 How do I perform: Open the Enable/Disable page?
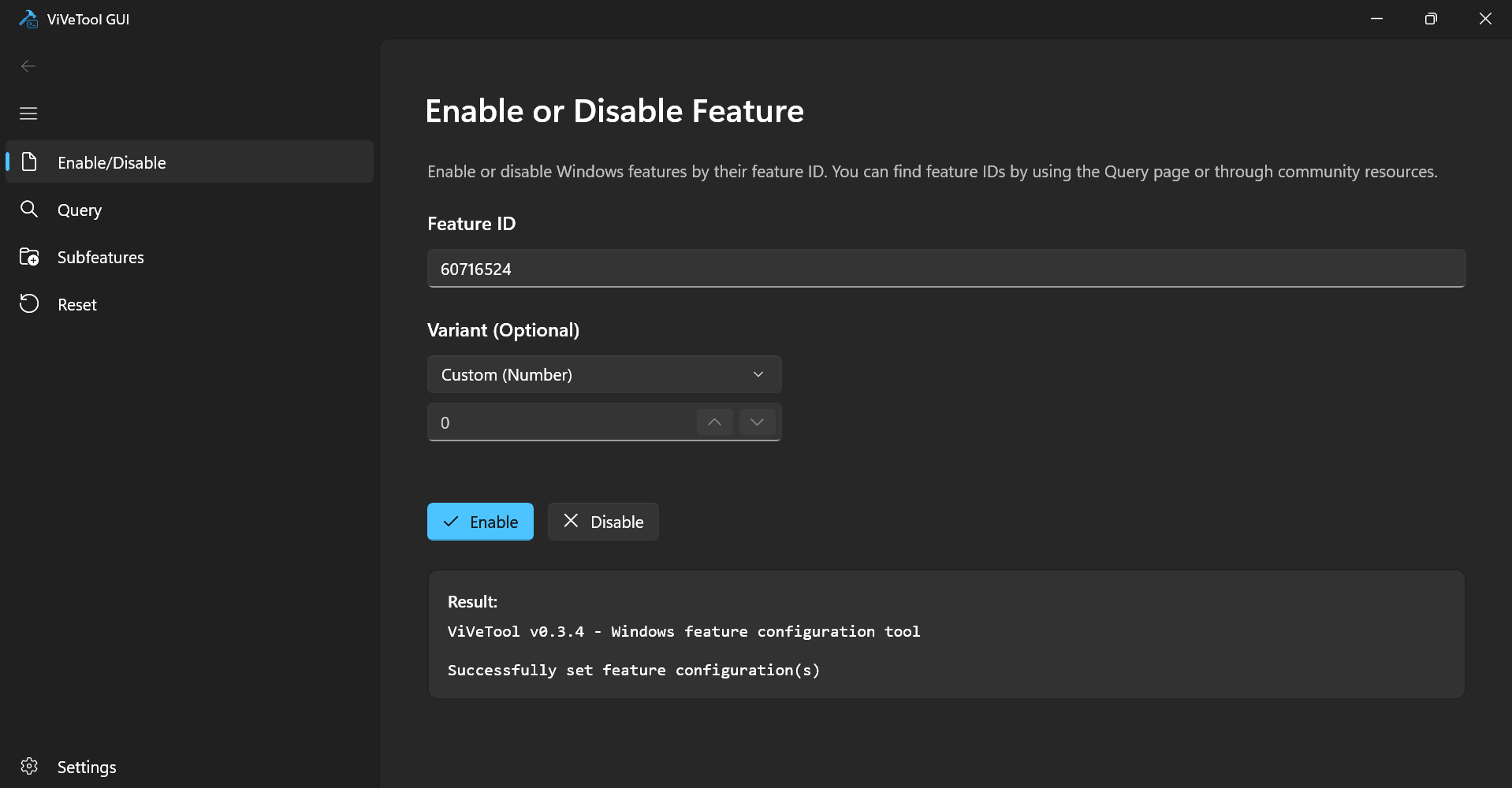(x=190, y=162)
